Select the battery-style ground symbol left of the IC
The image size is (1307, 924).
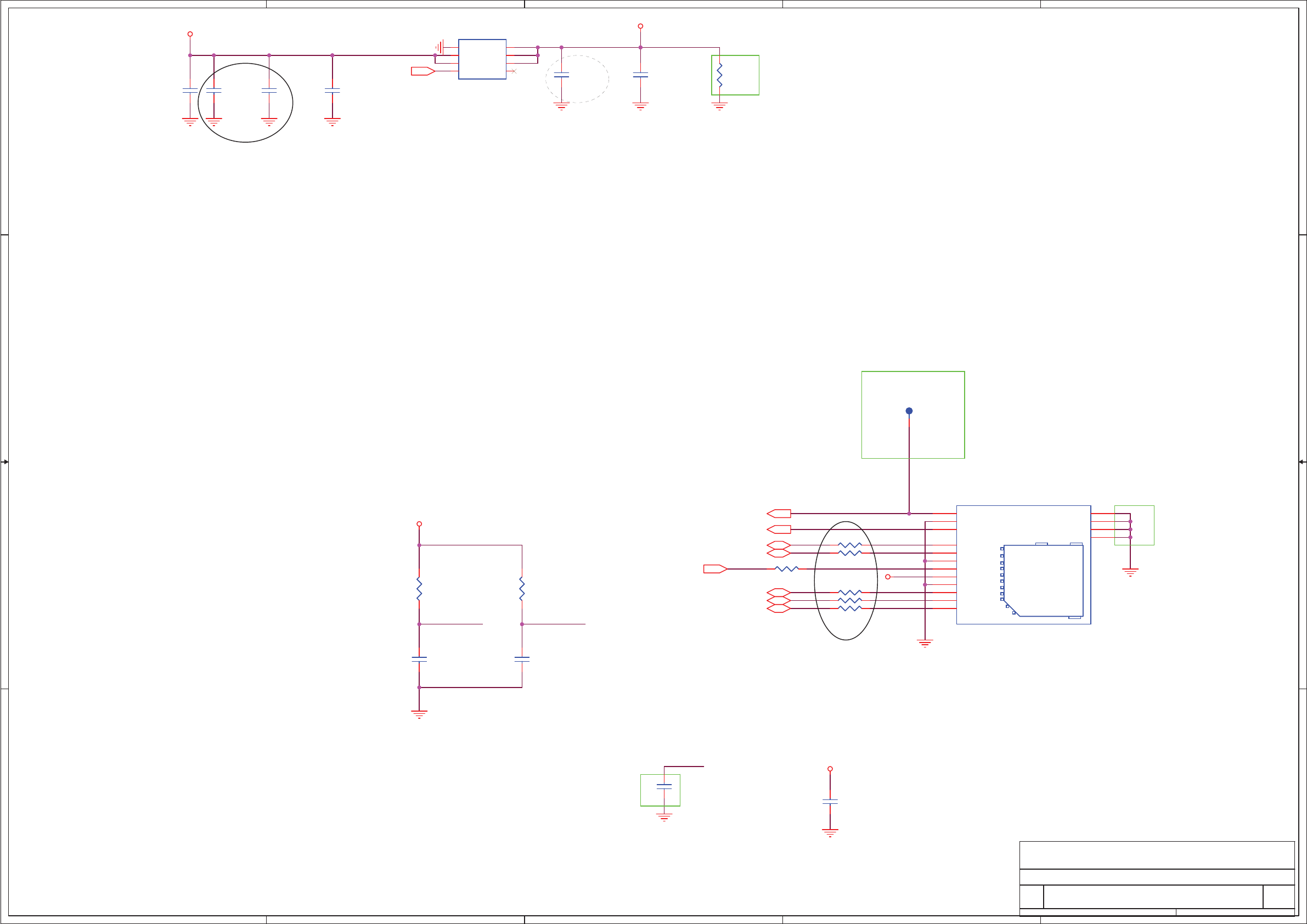[x=440, y=47]
